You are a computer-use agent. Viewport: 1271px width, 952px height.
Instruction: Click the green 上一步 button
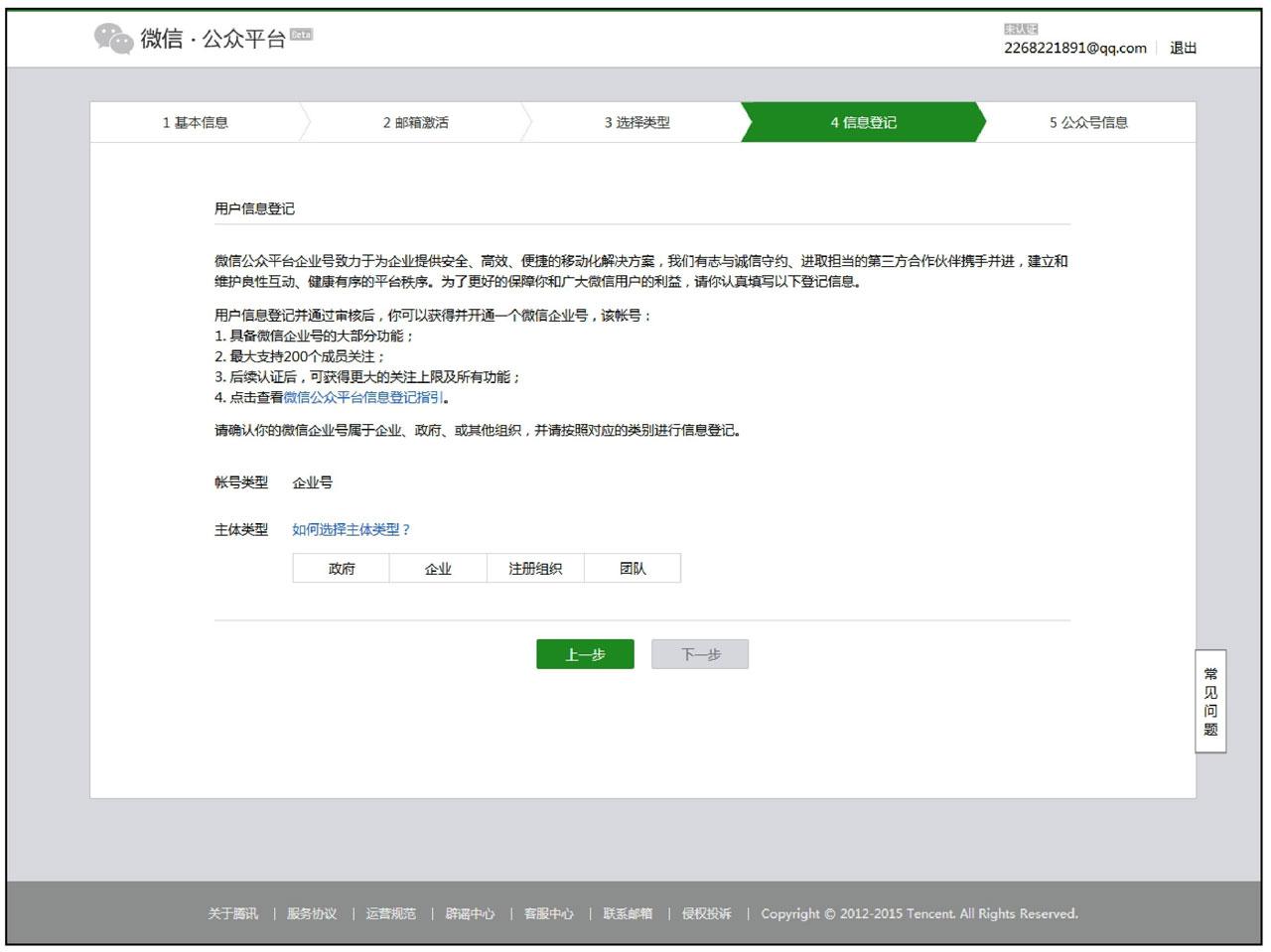(x=585, y=654)
